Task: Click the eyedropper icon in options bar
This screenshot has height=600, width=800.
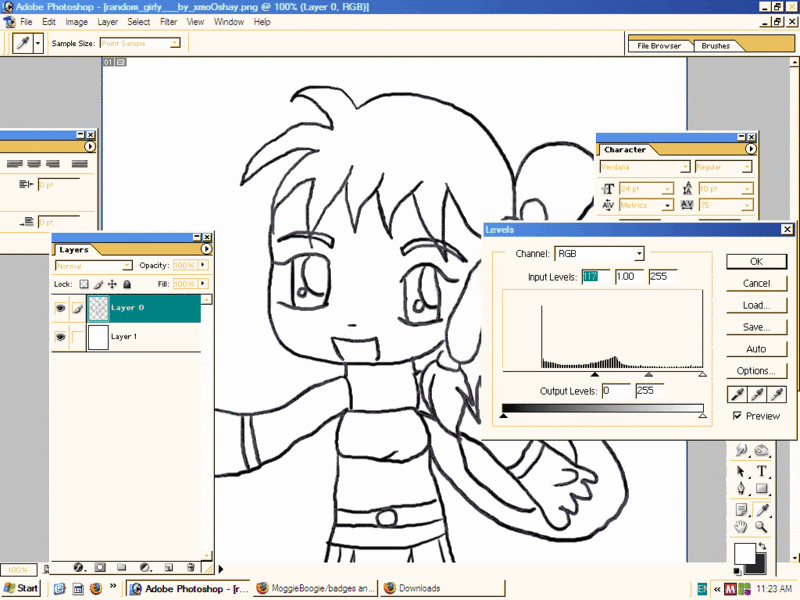Action: 23,43
